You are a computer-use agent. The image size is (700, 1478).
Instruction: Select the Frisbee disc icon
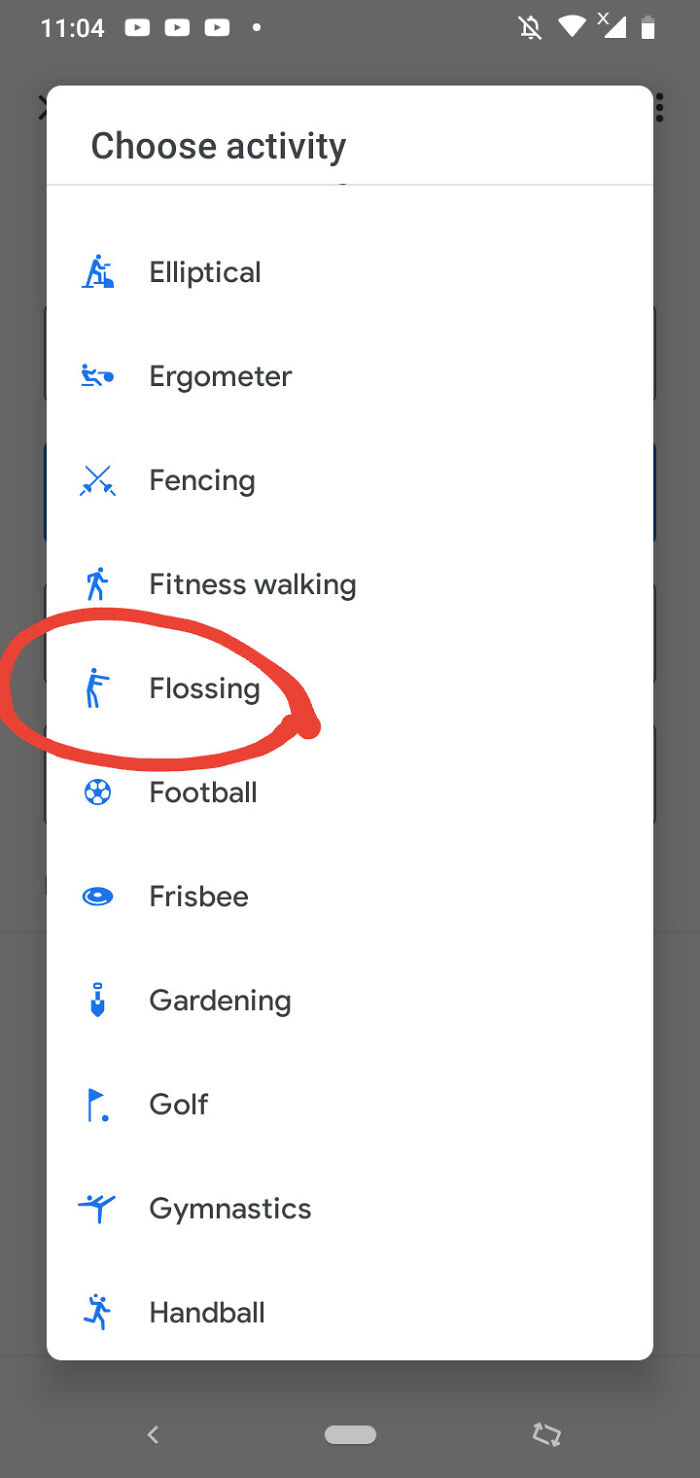96,895
